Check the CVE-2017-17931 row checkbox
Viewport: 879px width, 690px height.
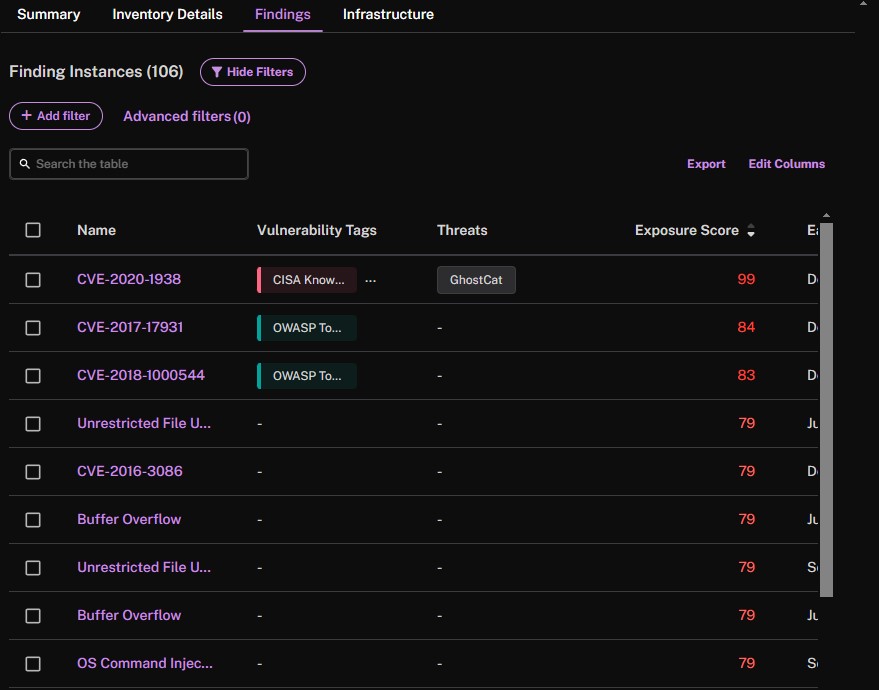point(33,328)
